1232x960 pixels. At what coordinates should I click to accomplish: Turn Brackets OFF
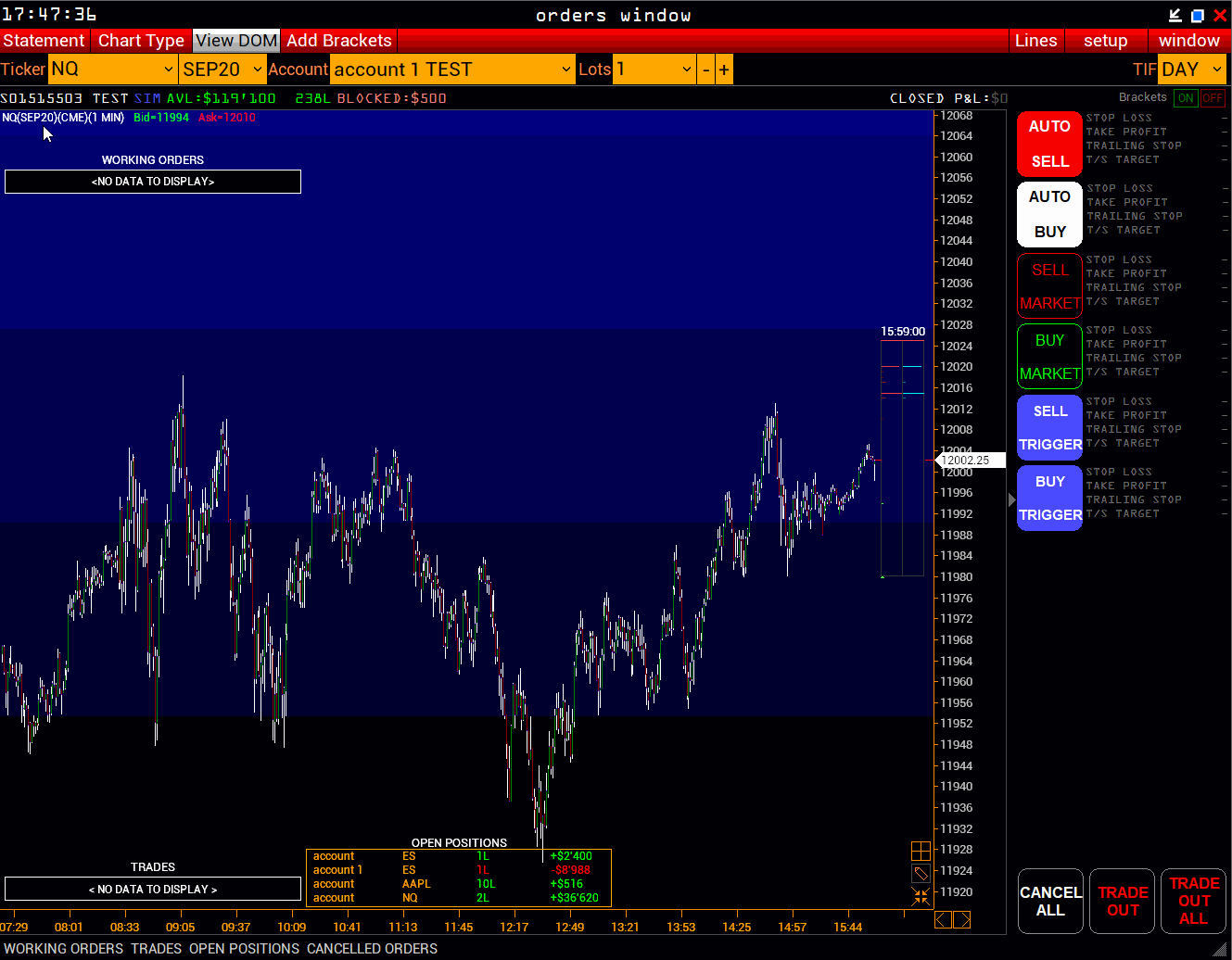pos(1212,98)
